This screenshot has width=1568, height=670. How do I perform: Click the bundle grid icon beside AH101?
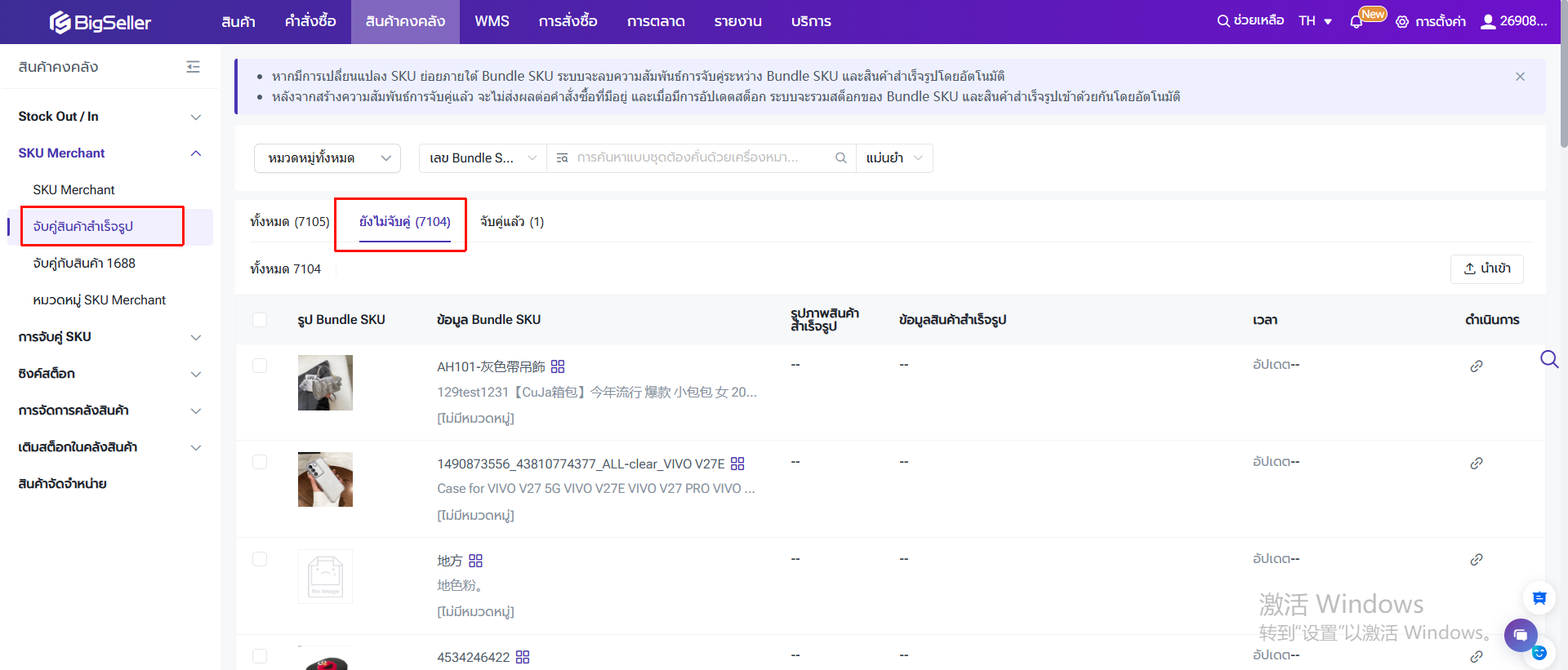[558, 367]
